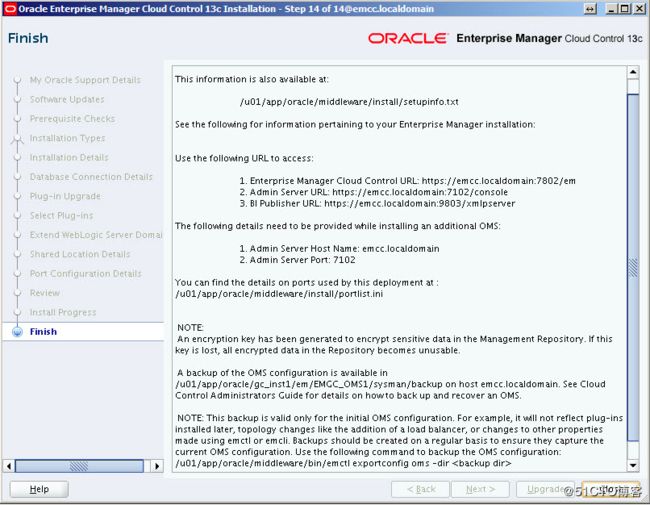This screenshot has width=650, height=505.
Task: Click the horizontal scrollbar thumb under the steps list
Action: coord(79,466)
